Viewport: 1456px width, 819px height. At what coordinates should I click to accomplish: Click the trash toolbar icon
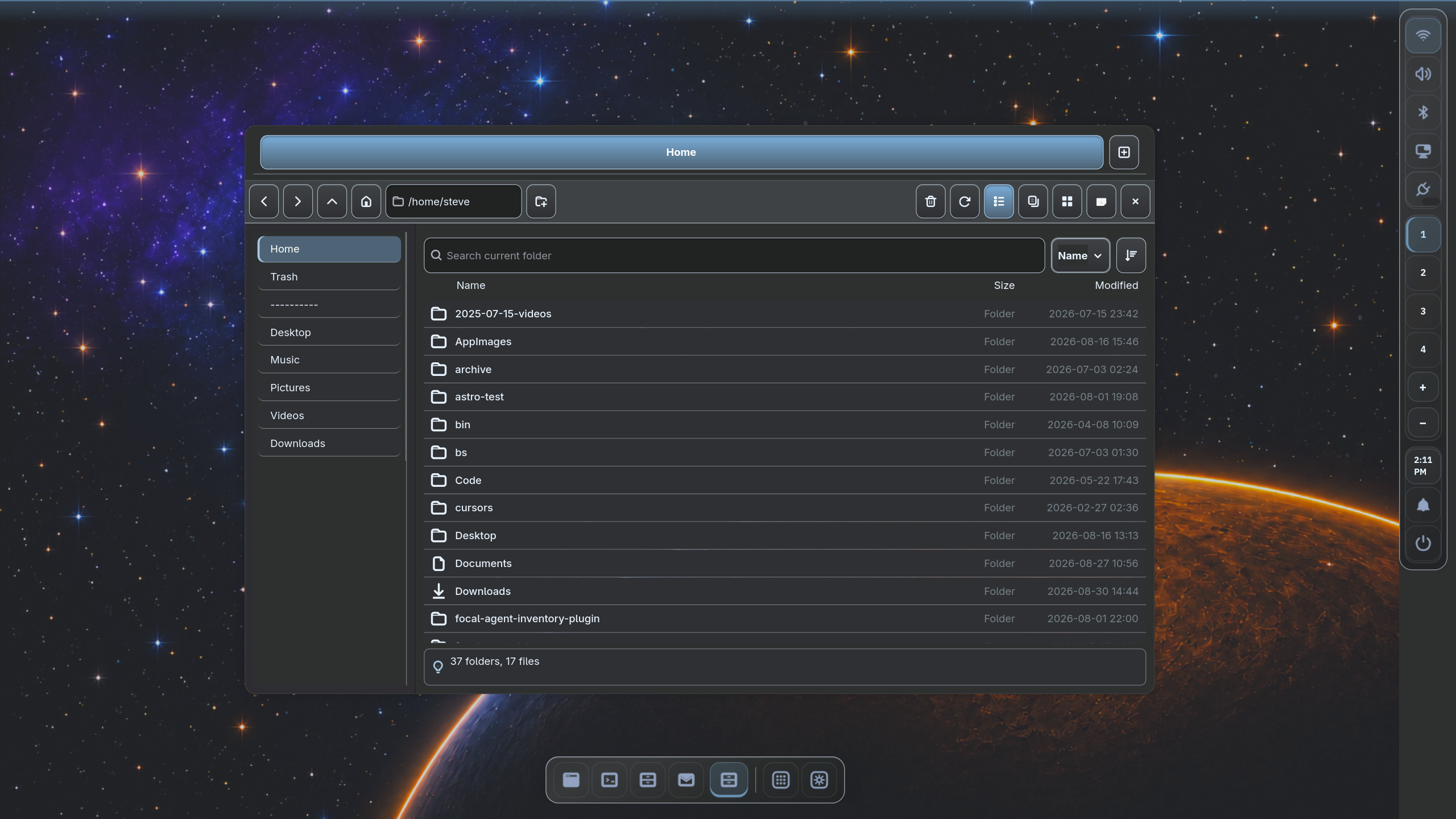click(930, 201)
